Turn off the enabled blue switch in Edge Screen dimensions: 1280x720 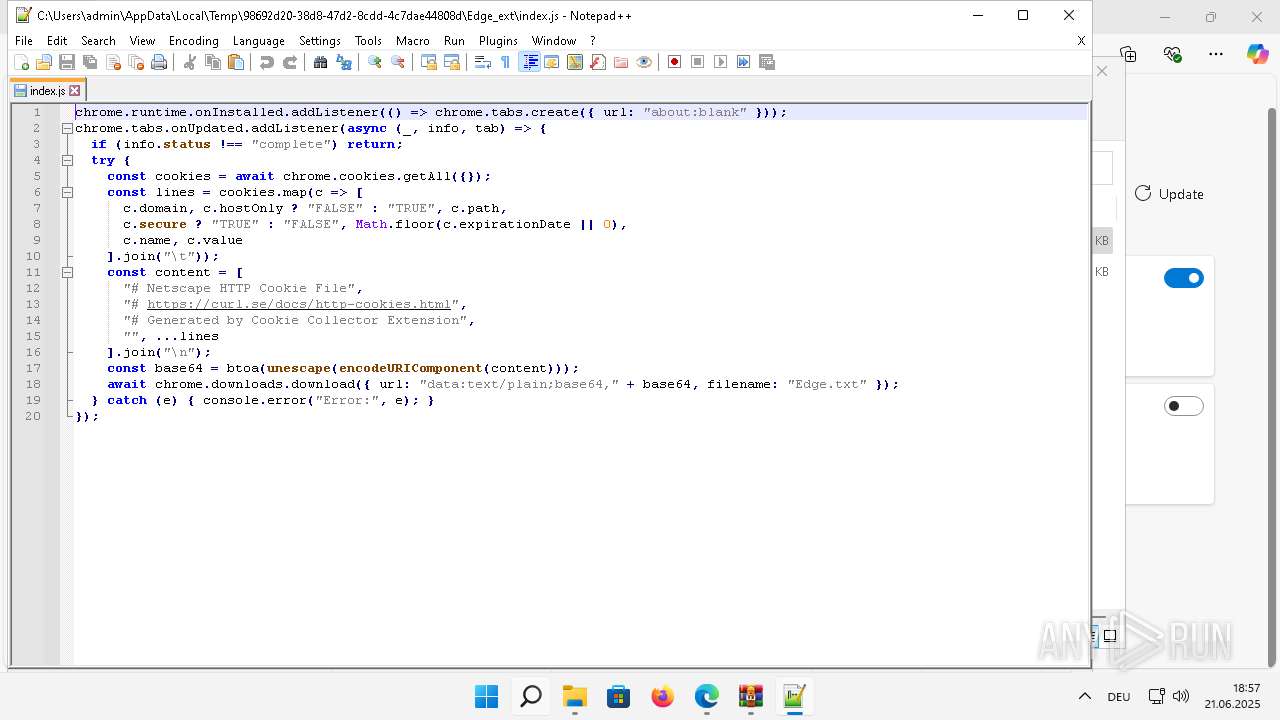click(1184, 278)
